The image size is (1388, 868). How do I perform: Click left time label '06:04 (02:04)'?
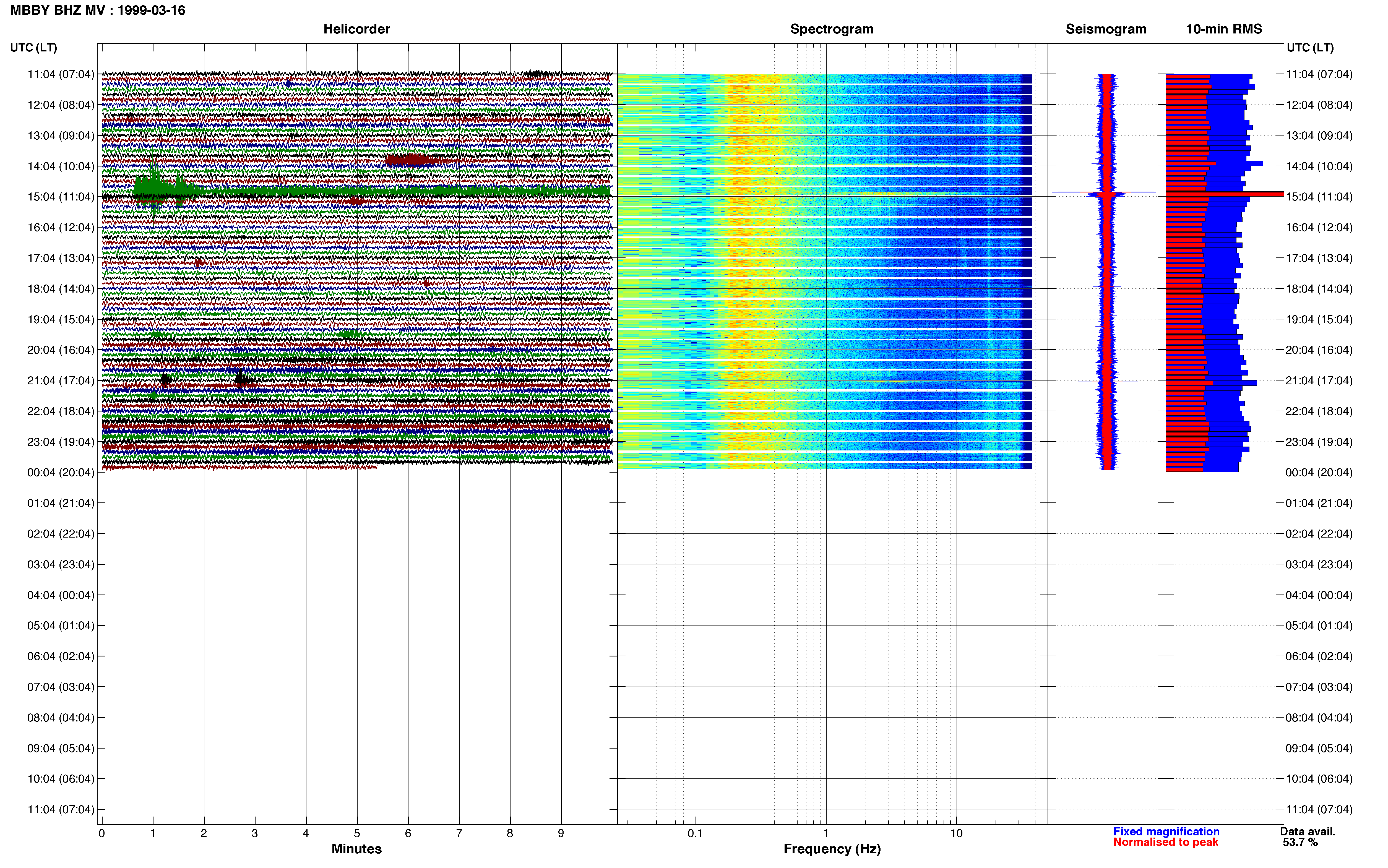point(61,656)
